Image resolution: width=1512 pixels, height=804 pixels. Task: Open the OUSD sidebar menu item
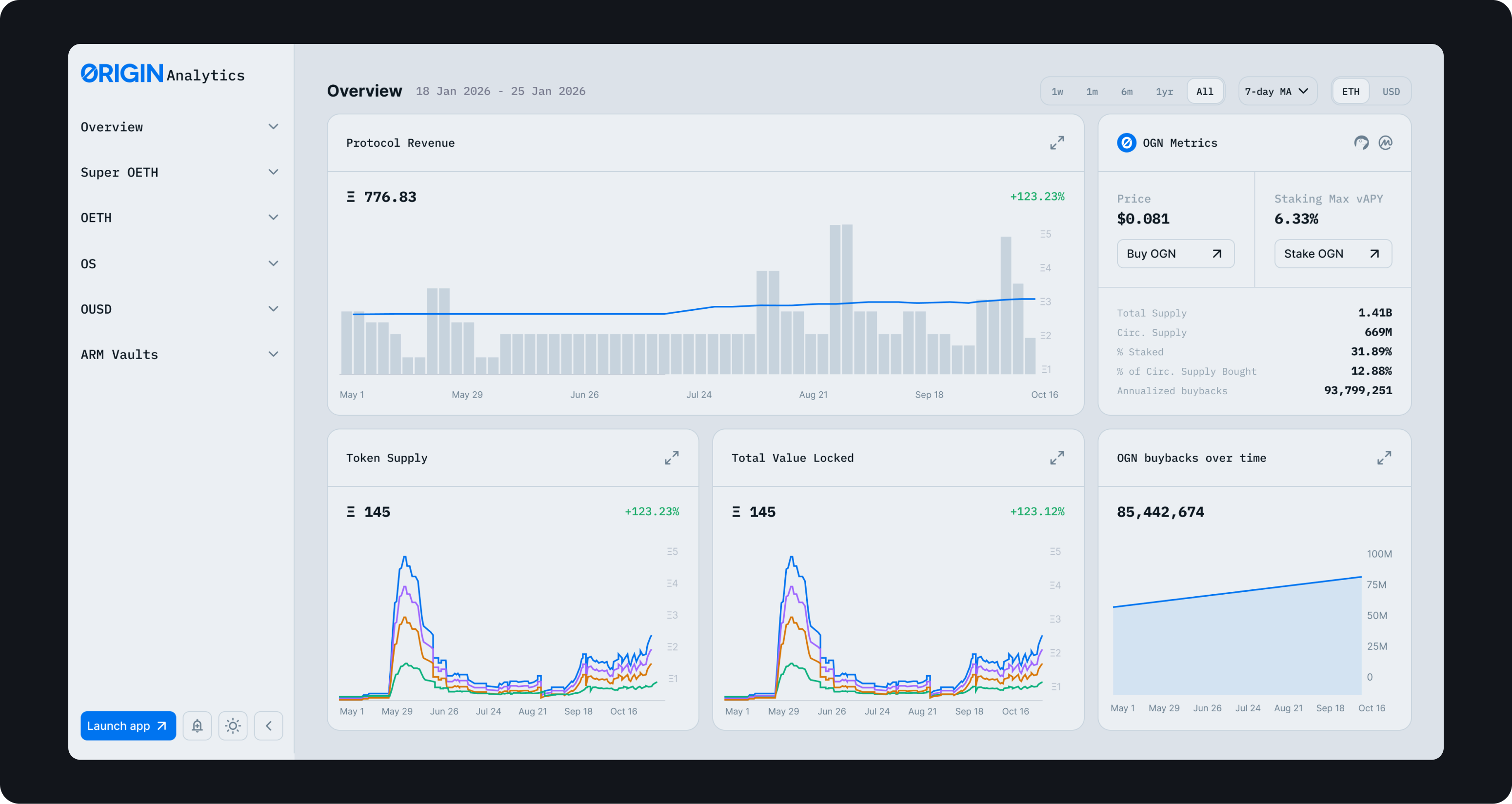tap(180, 309)
